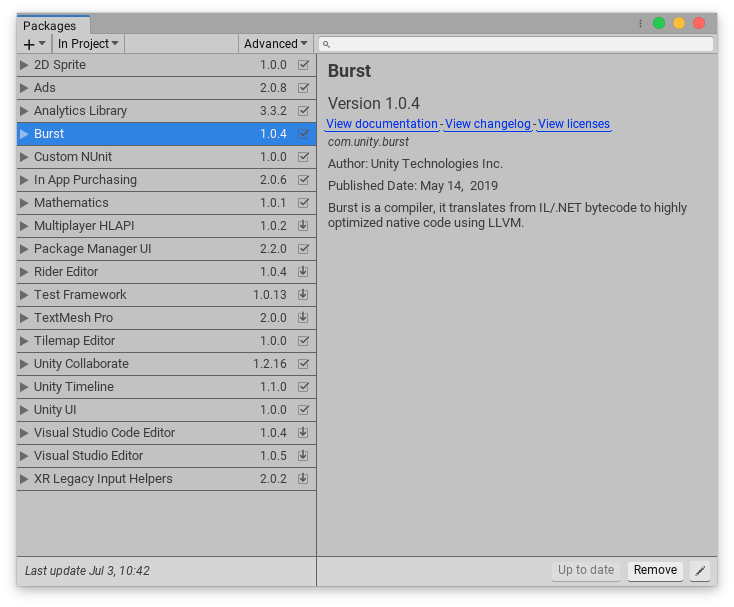Open the View changelog link
The width and height of the screenshot is (734, 607).
click(x=488, y=124)
